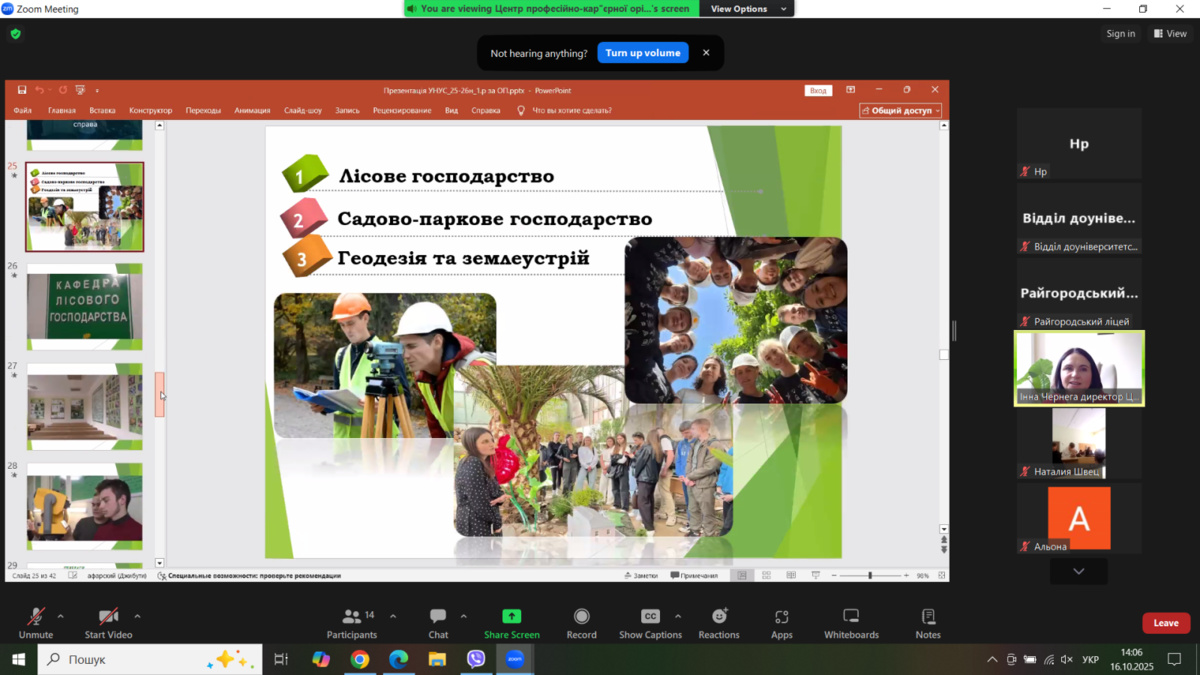Click the Turn up volume button
Viewport: 1200px width, 675px height.
(642, 53)
